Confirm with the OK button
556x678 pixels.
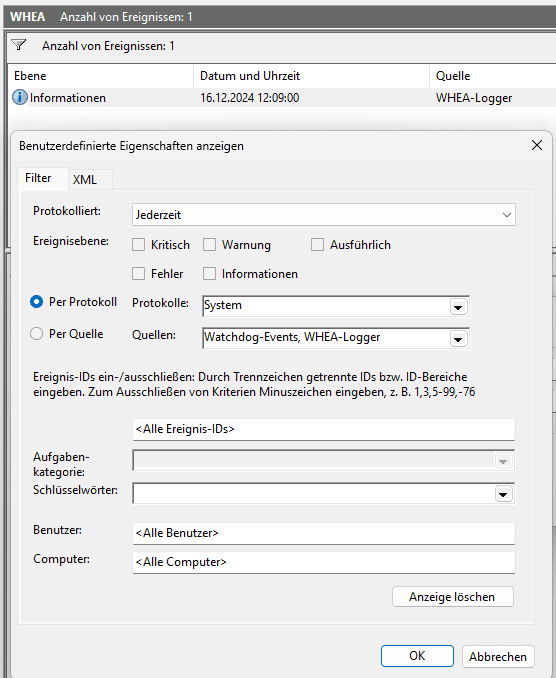417,656
